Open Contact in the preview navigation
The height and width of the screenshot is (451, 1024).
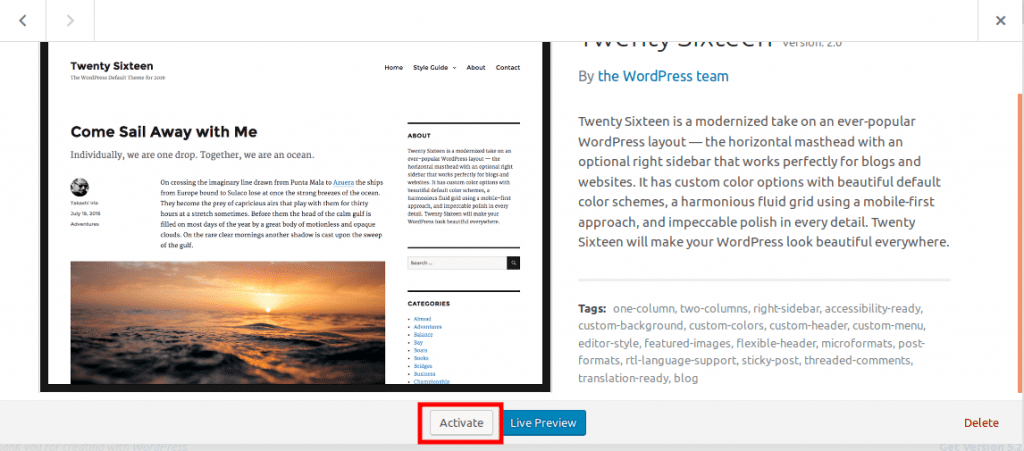pyautogui.click(x=507, y=68)
